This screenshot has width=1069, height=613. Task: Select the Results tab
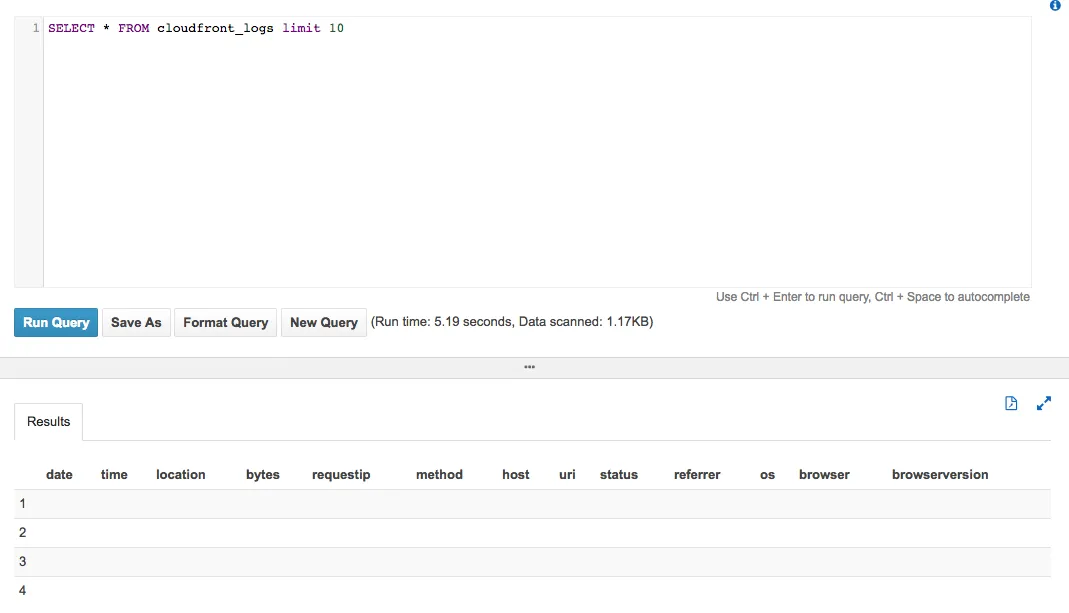coord(48,421)
